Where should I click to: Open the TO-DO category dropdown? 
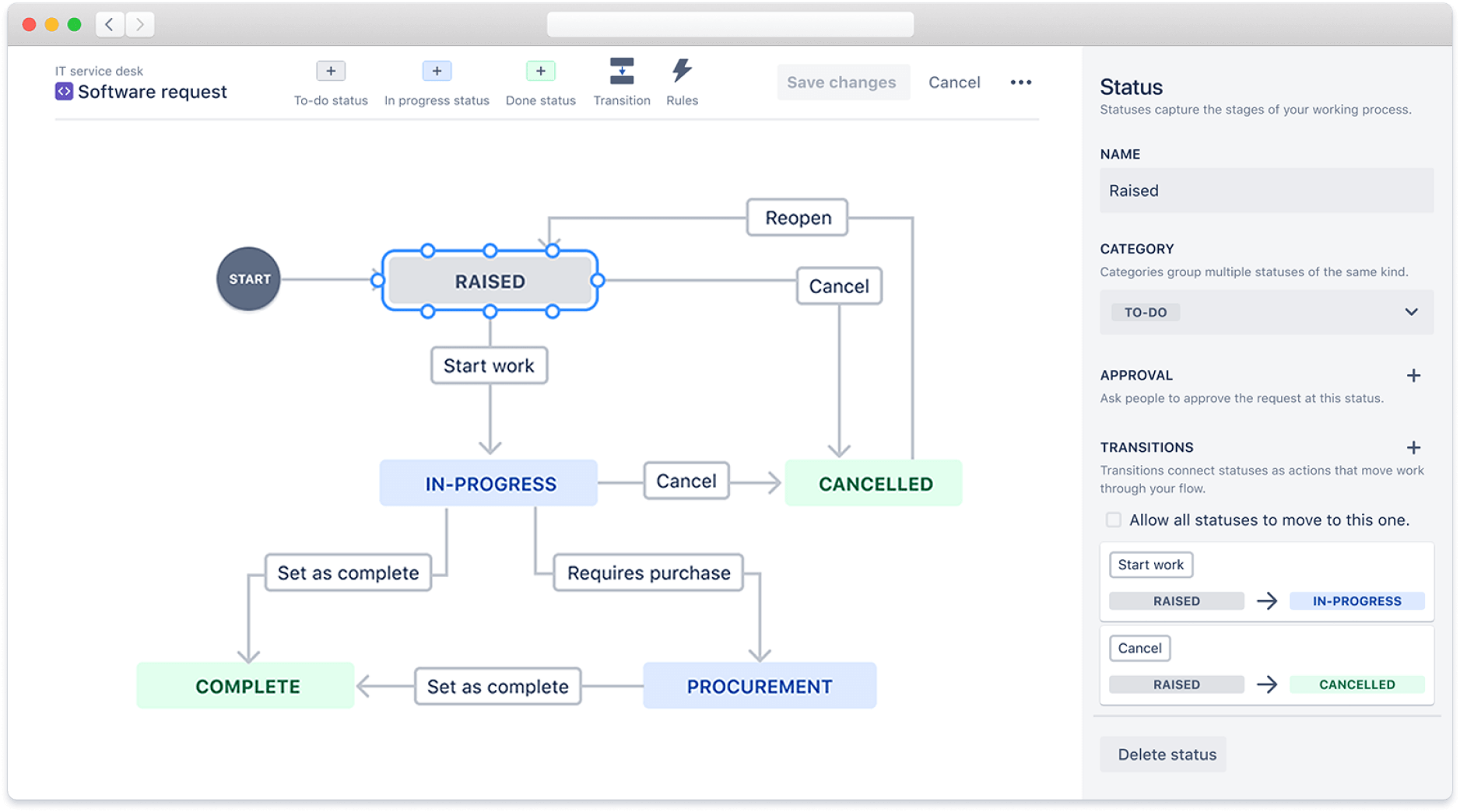tap(1266, 312)
